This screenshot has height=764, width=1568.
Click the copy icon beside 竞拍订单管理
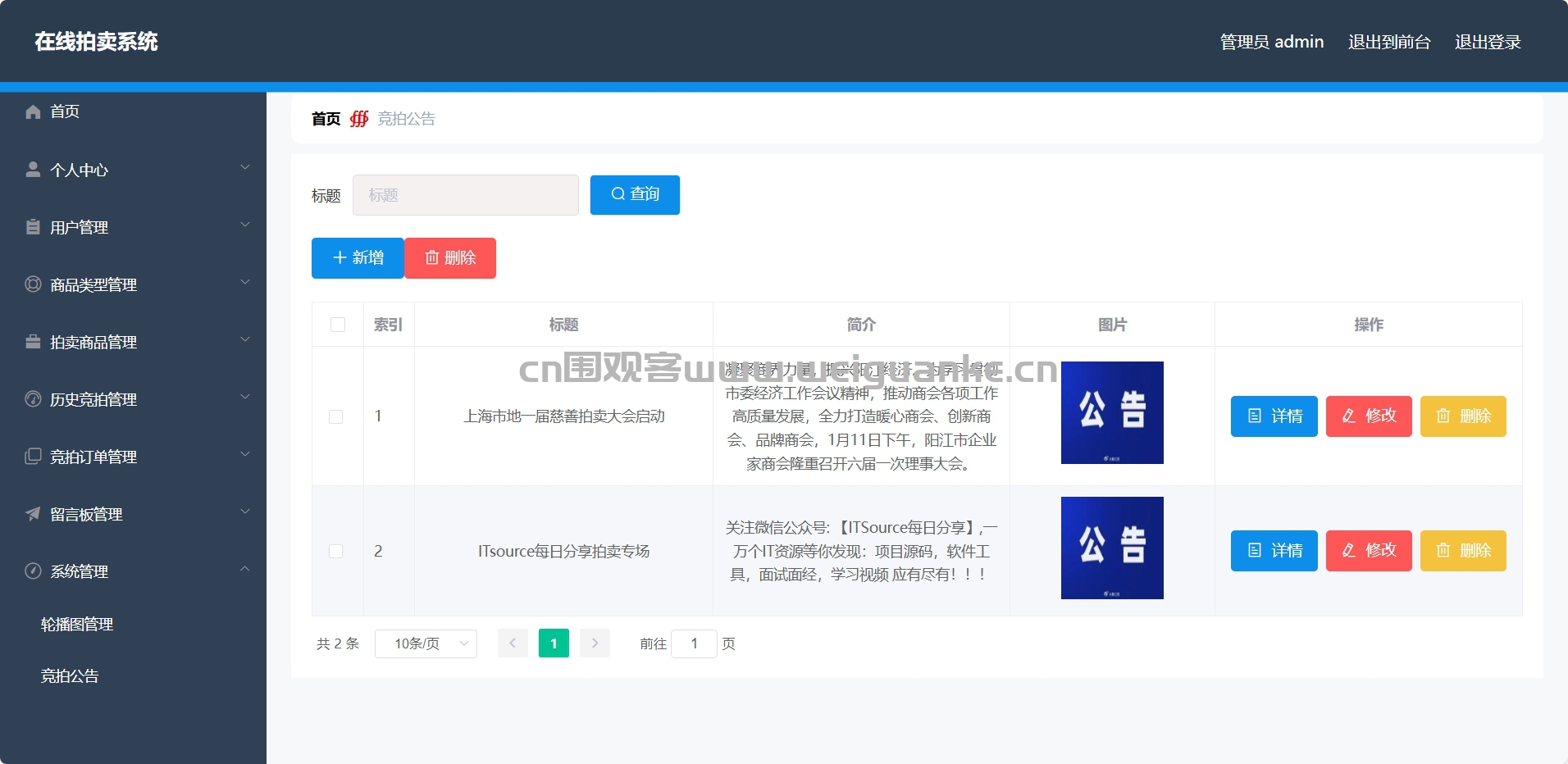[33, 457]
